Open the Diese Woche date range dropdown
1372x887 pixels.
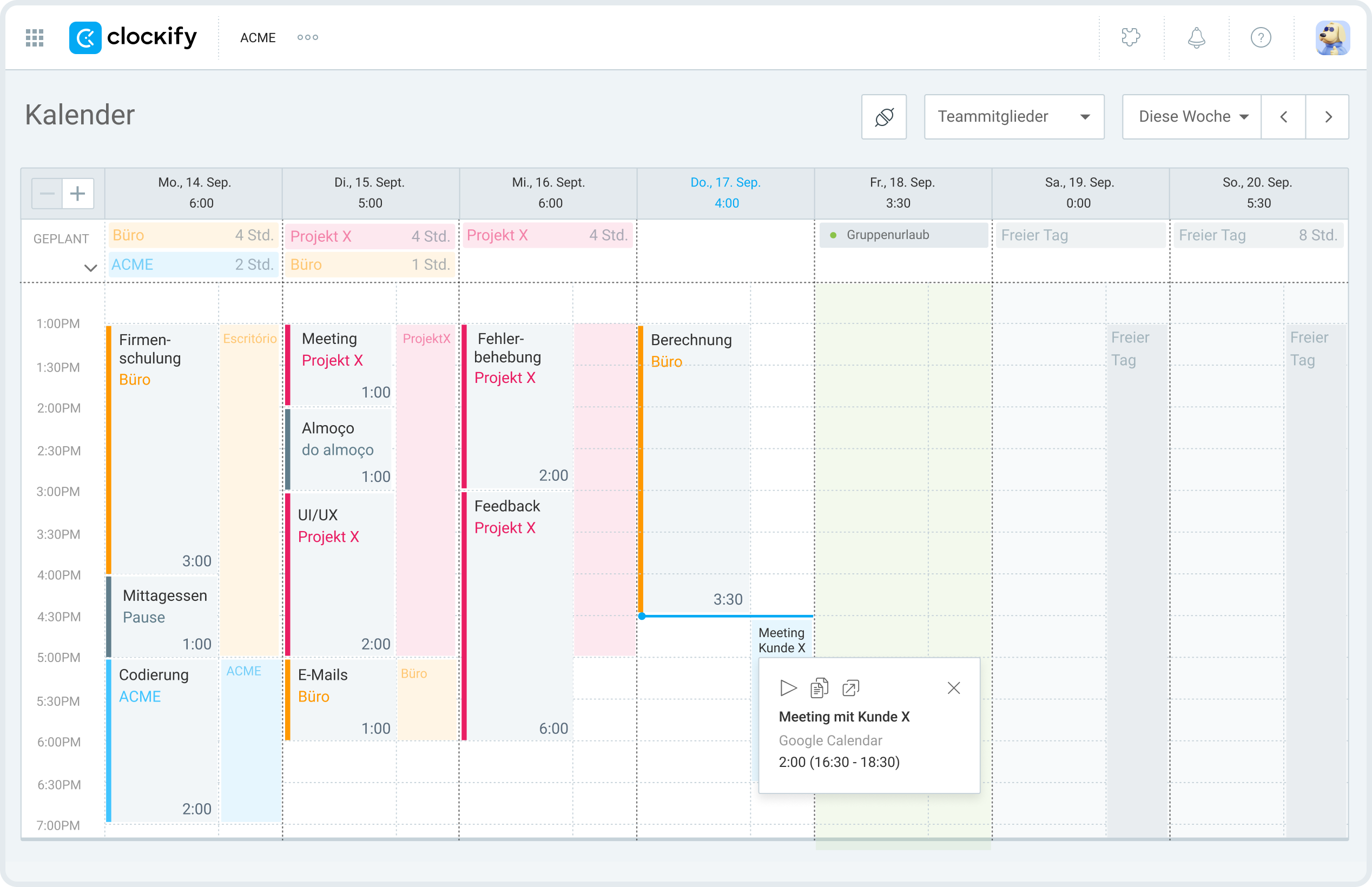click(1191, 116)
